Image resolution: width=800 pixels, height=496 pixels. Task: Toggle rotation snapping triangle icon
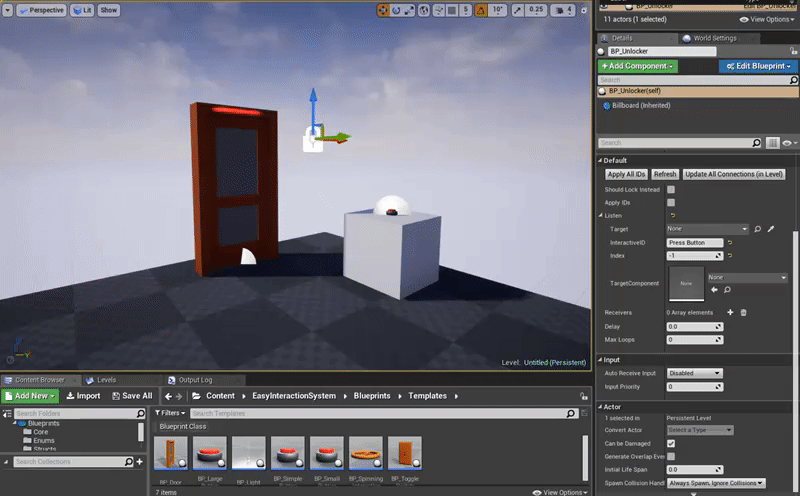481,10
